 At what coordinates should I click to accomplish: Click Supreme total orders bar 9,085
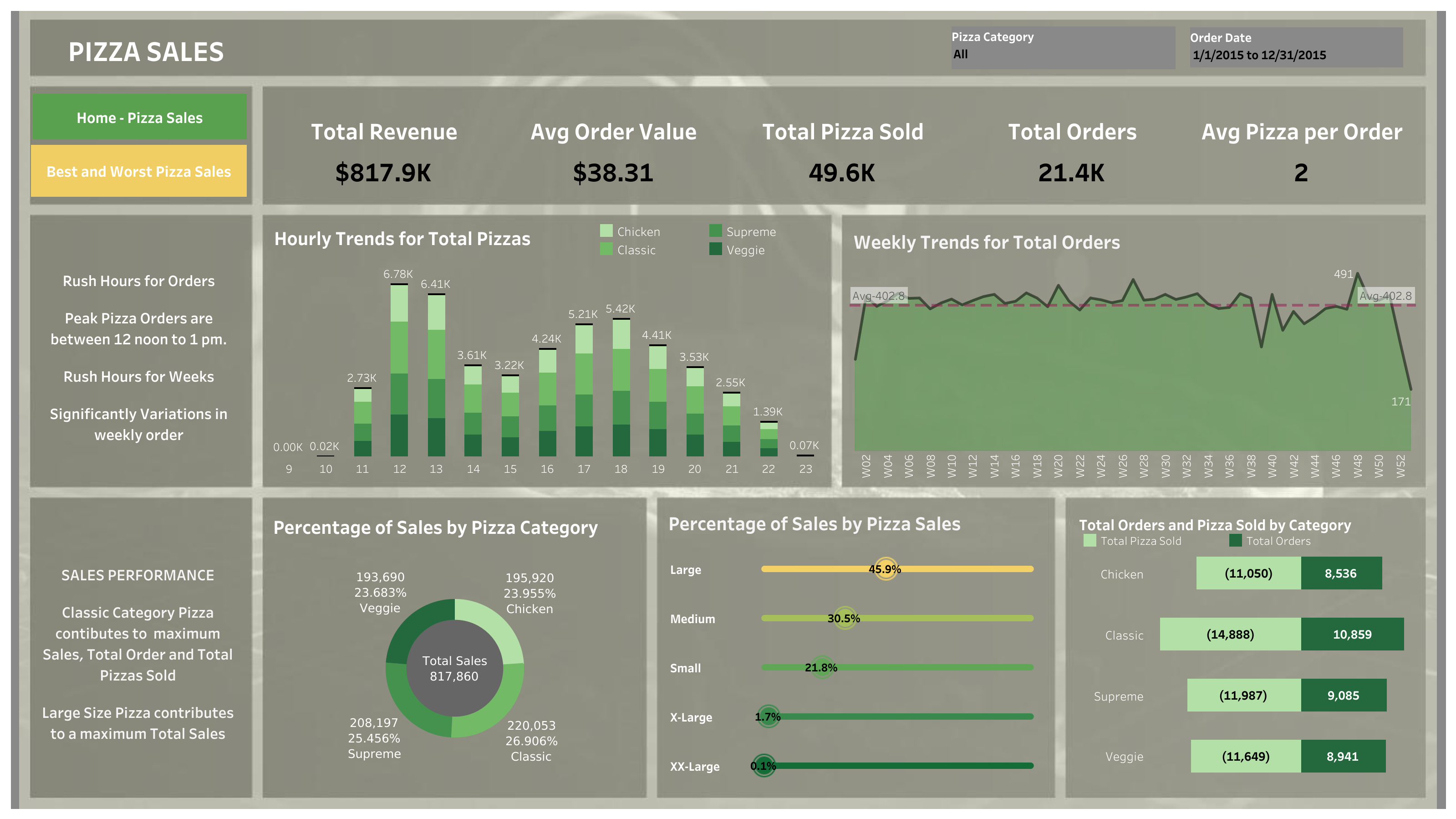[x=1344, y=695]
